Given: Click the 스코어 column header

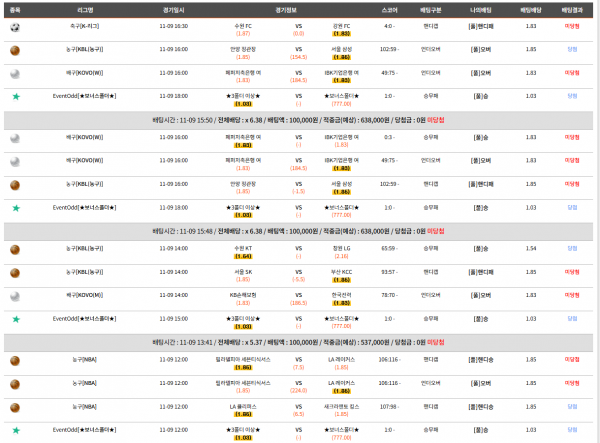Looking at the screenshot, I should pyautogui.click(x=389, y=6).
